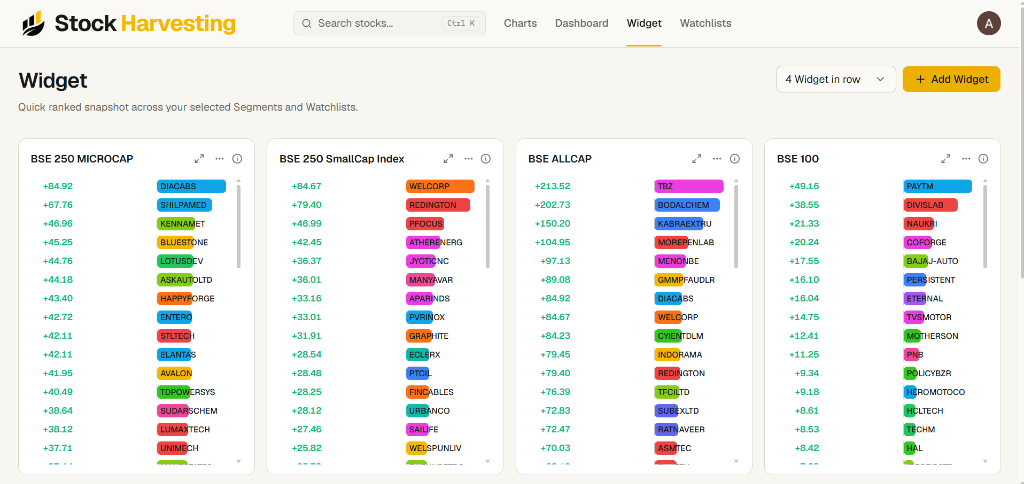This screenshot has width=1024, height=484.
Task: Click the SHILPAMED stock bar
Action: pos(184,205)
